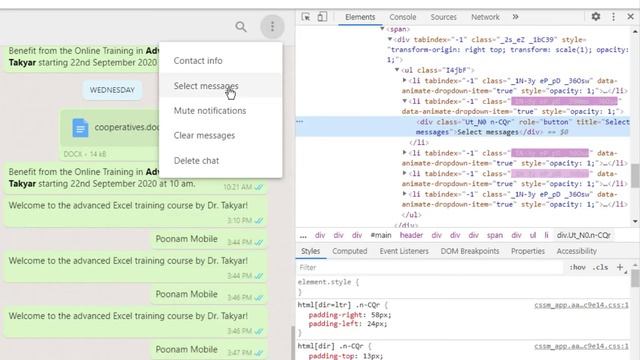The height and width of the screenshot is (360, 640).
Task: Expand the fifth li tabindex node
Action: (x=404, y=194)
